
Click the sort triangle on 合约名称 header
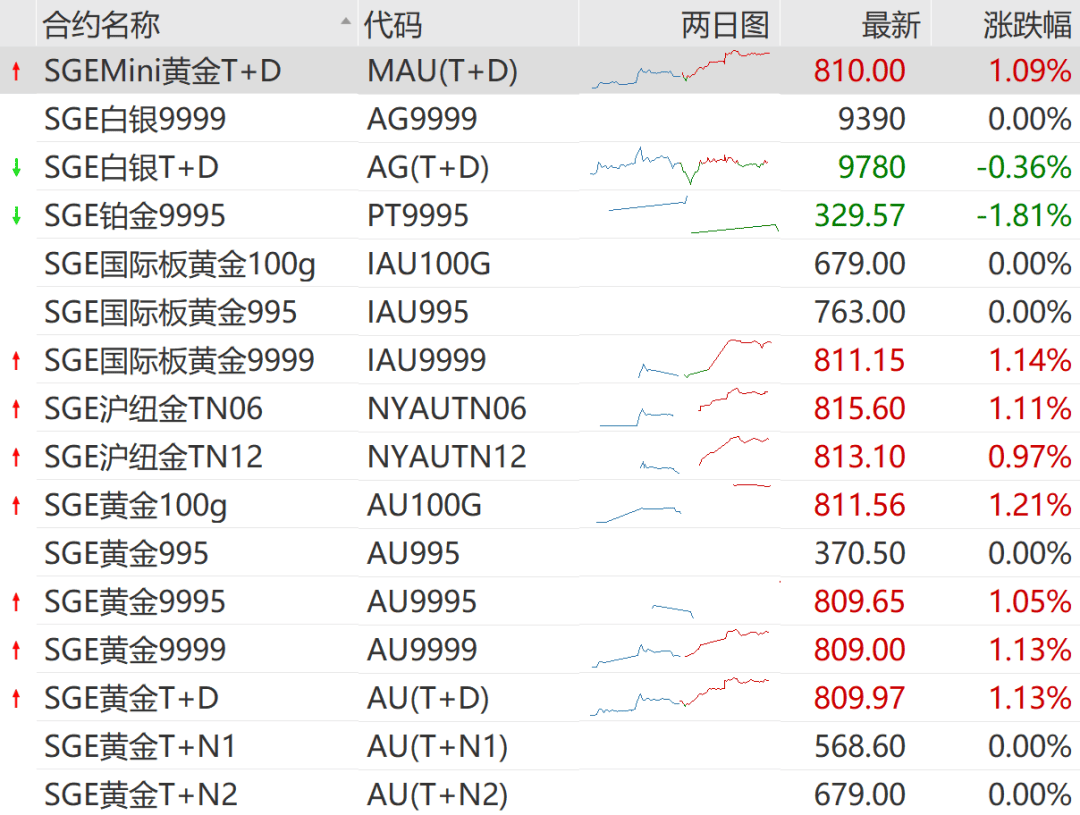(x=343, y=22)
